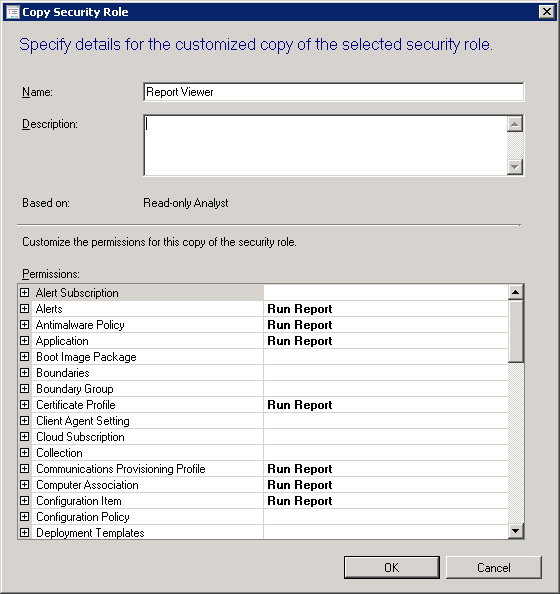
Task: Expand the Application permissions node
Action: click(25, 341)
